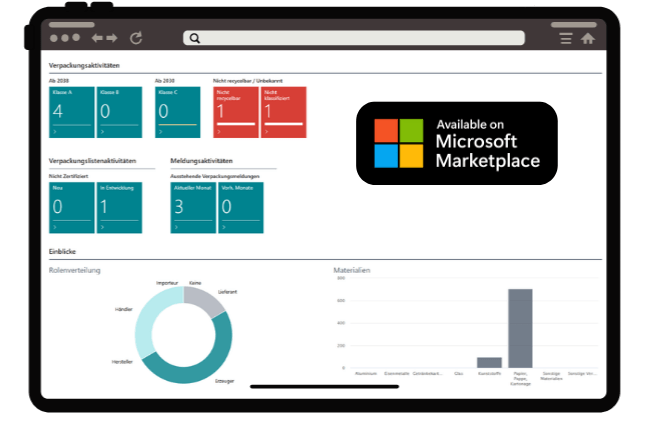This screenshot has height=421, width=646.
Task: Go to the home icon
Action: click(x=588, y=38)
